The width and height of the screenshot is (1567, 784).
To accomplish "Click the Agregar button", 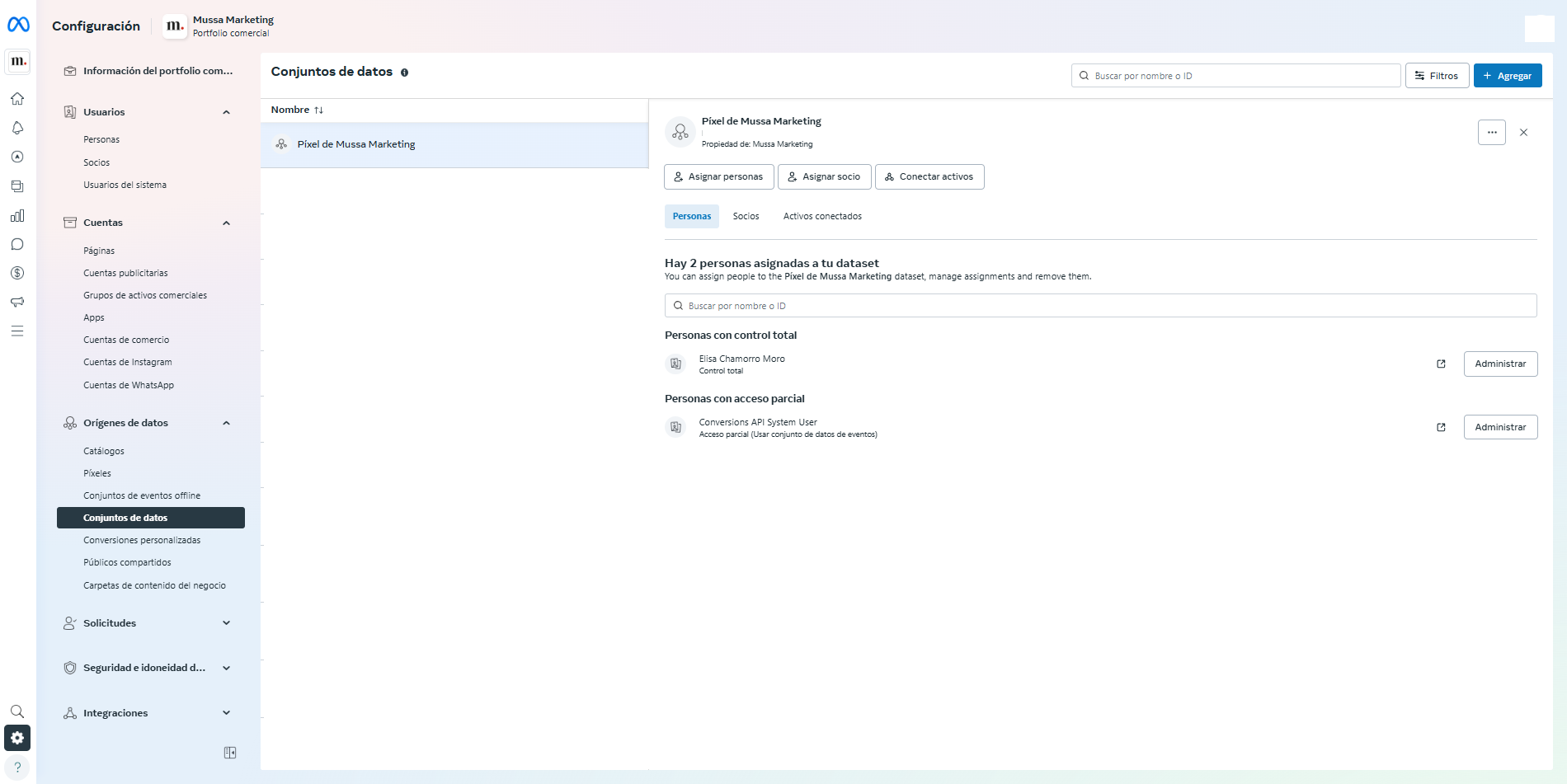I will click(1508, 76).
